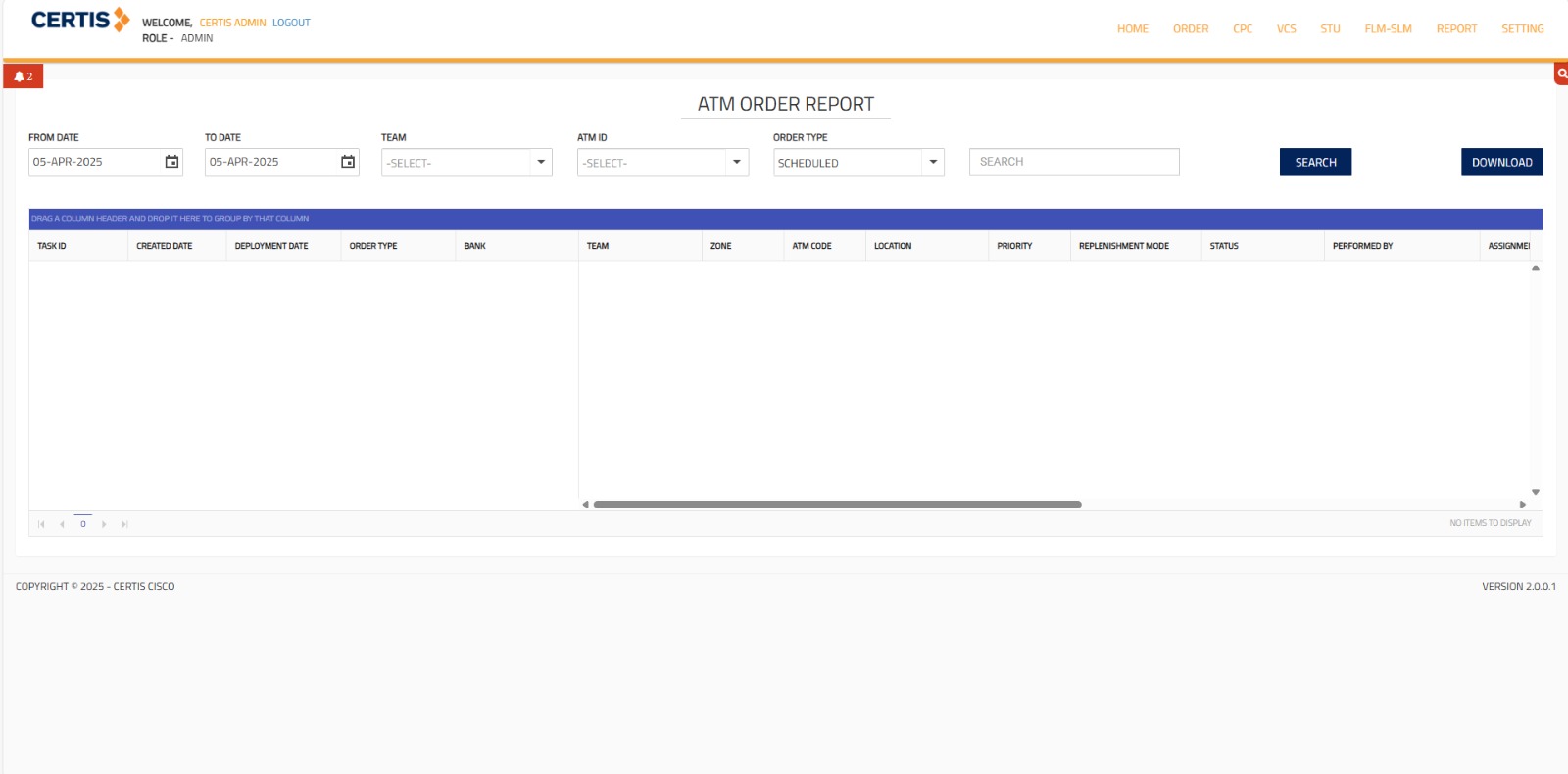Click the red search magnifier icon
The height and width of the screenshot is (774, 1568).
point(1561,73)
